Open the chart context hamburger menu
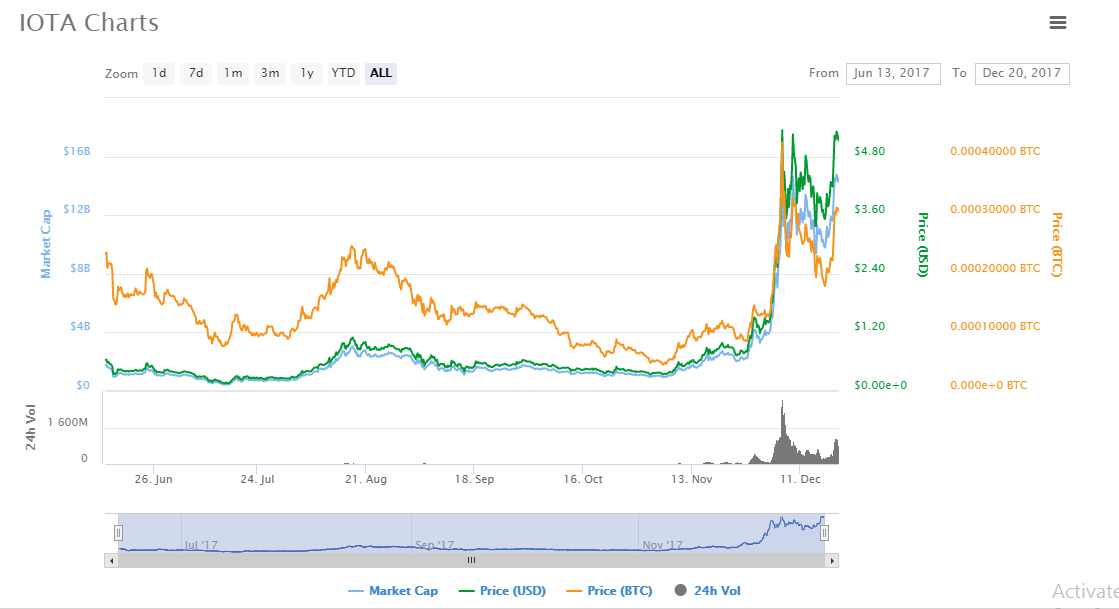The image size is (1119, 609). 1058,23
